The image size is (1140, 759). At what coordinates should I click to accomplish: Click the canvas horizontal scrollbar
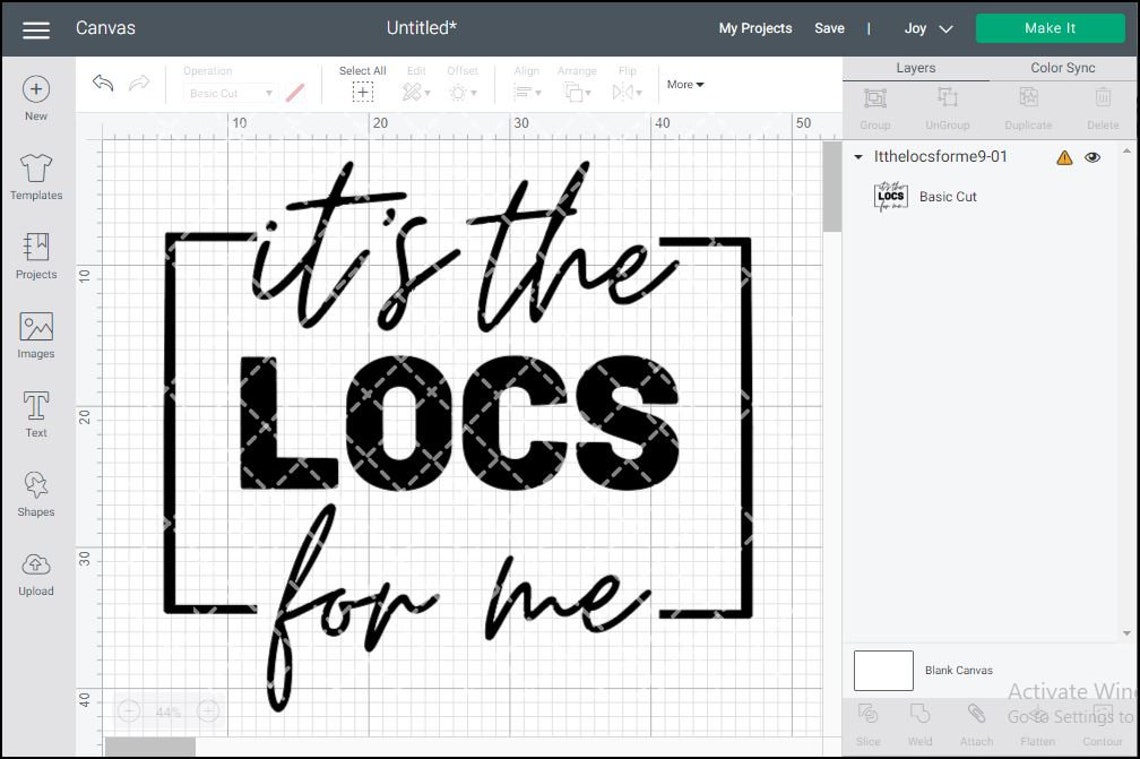[x=150, y=747]
